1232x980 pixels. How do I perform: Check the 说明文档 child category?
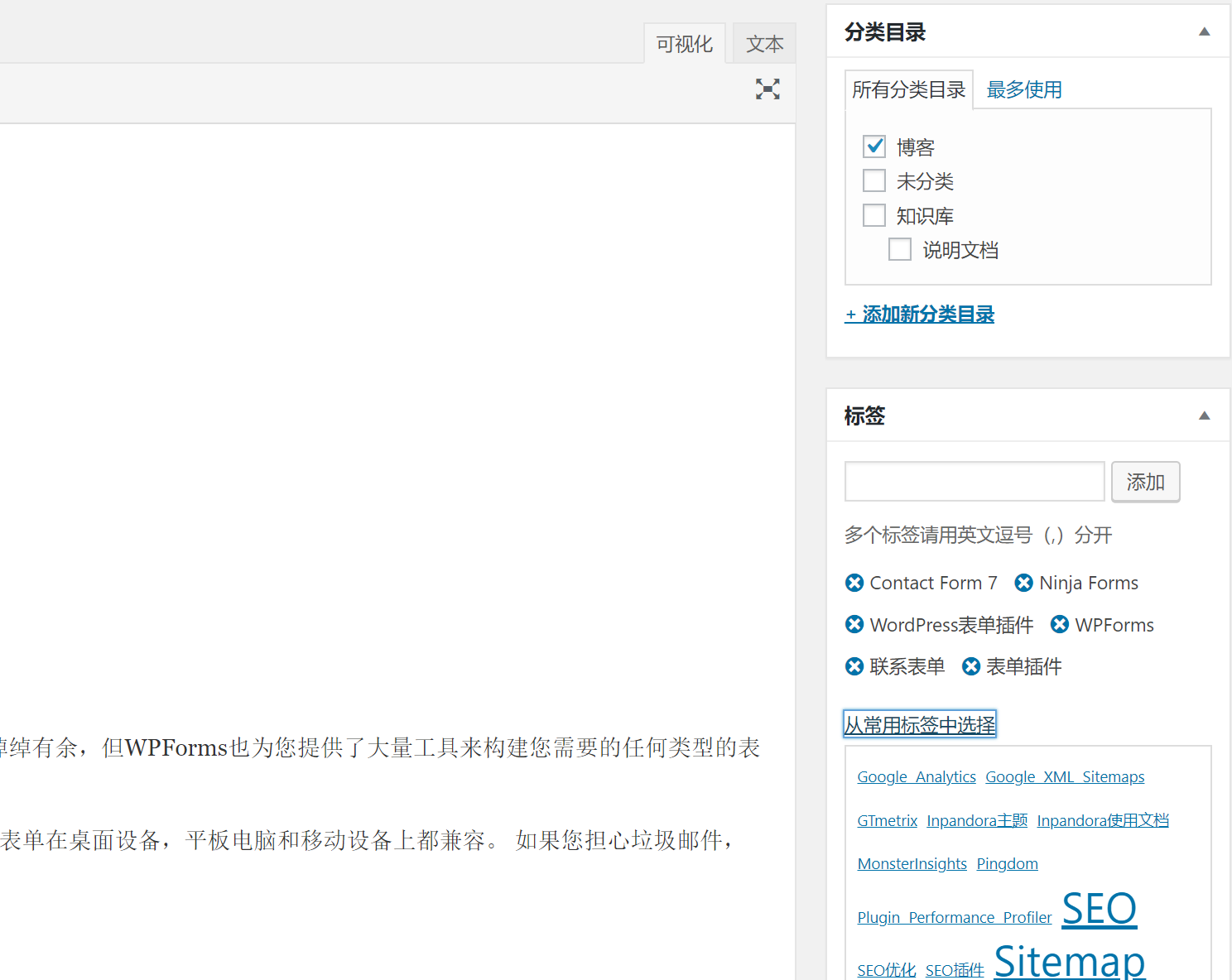pos(899,249)
